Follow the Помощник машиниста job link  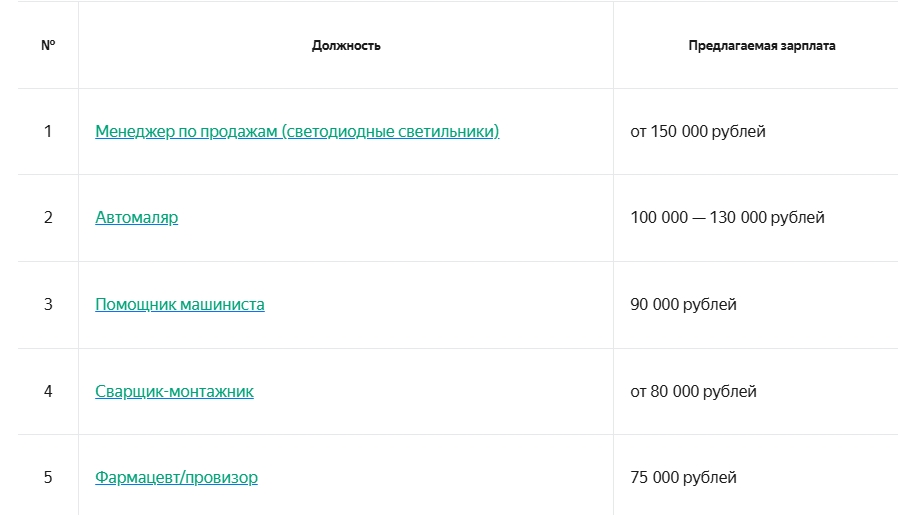point(180,304)
